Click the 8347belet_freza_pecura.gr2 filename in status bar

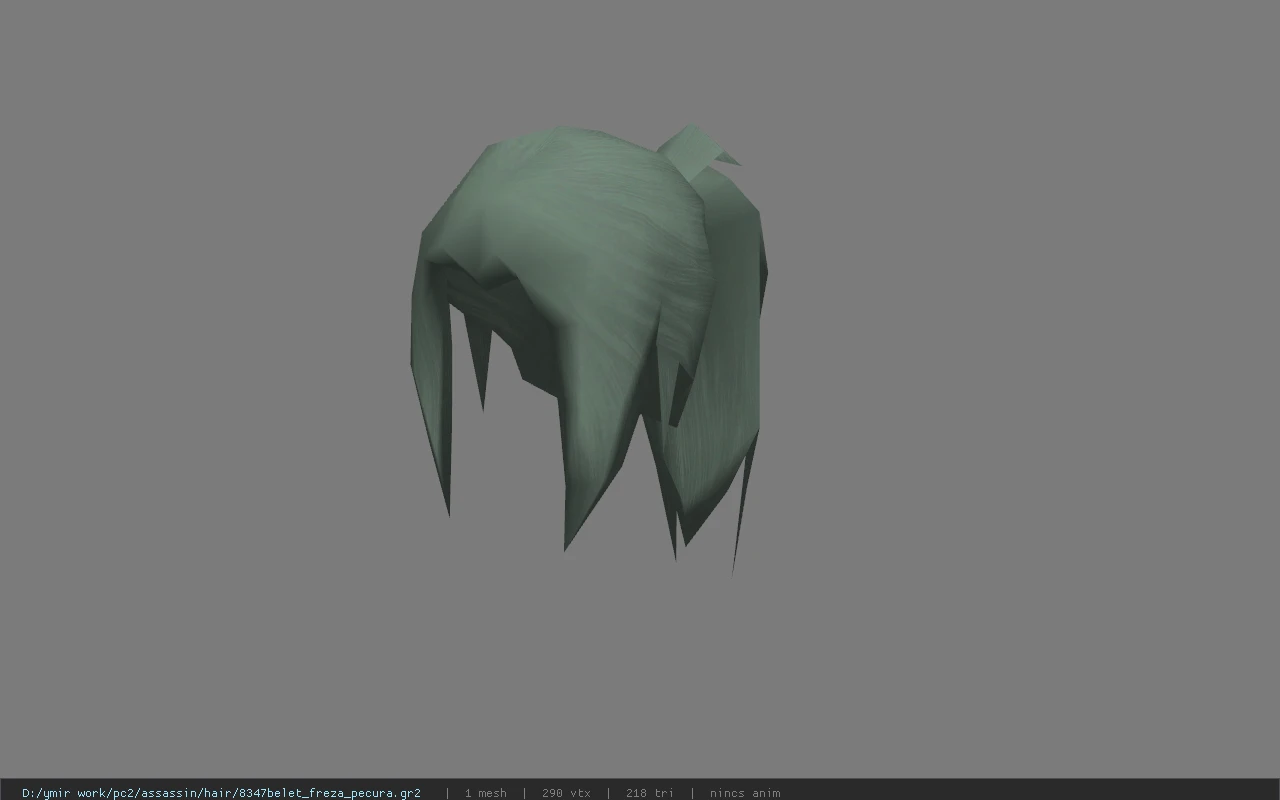click(x=328, y=793)
